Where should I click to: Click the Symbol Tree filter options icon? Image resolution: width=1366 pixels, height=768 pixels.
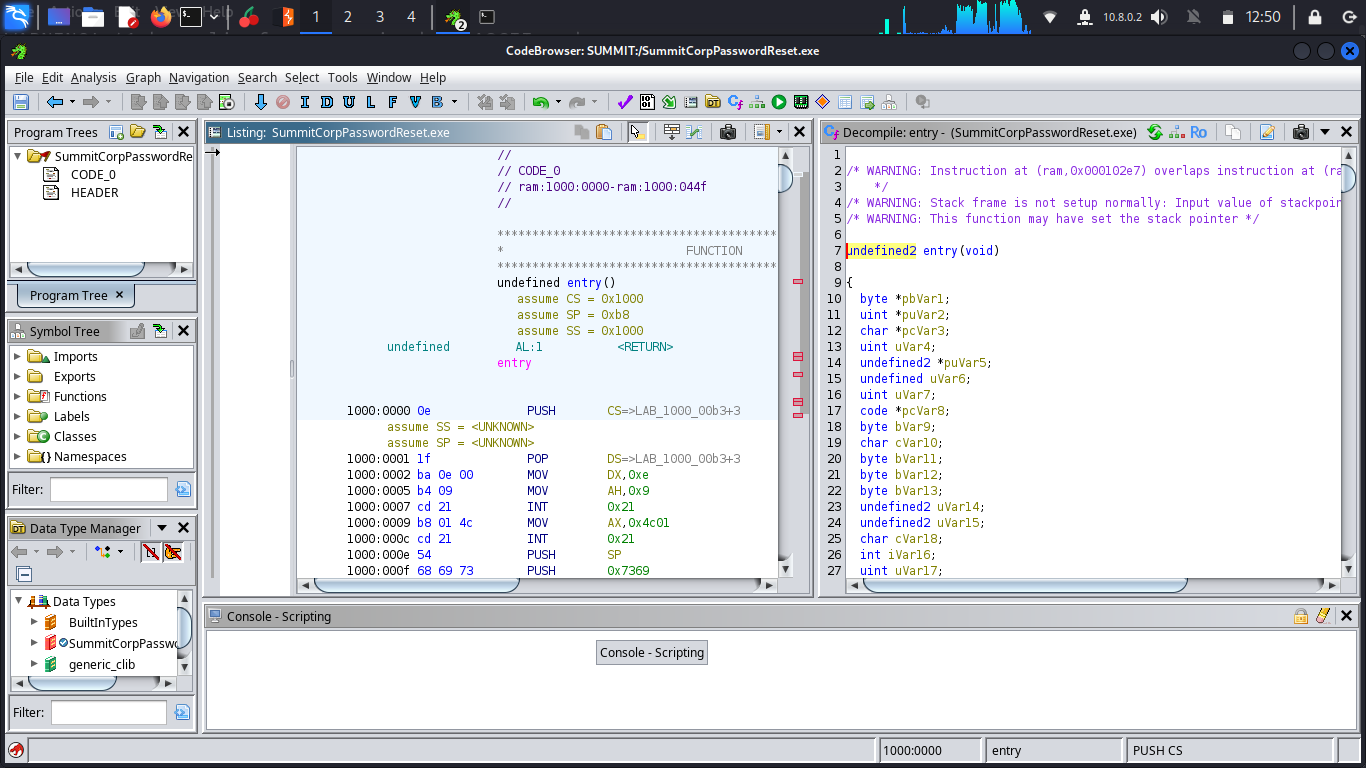click(x=183, y=489)
